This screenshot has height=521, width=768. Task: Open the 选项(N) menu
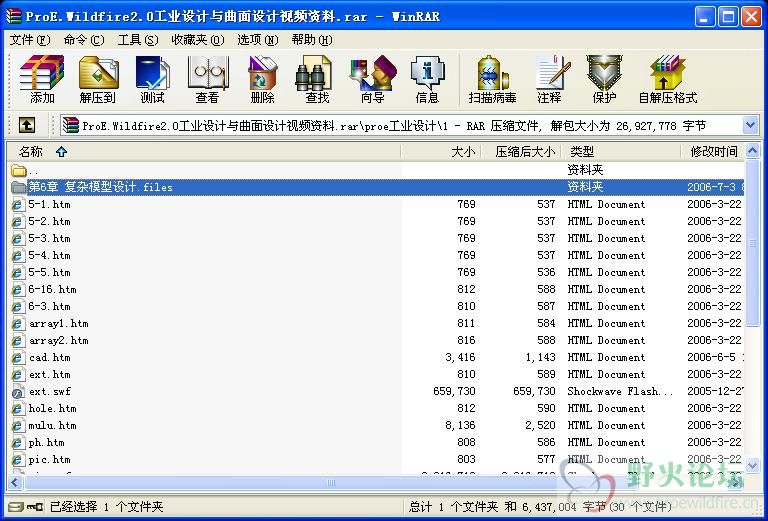[258, 40]
